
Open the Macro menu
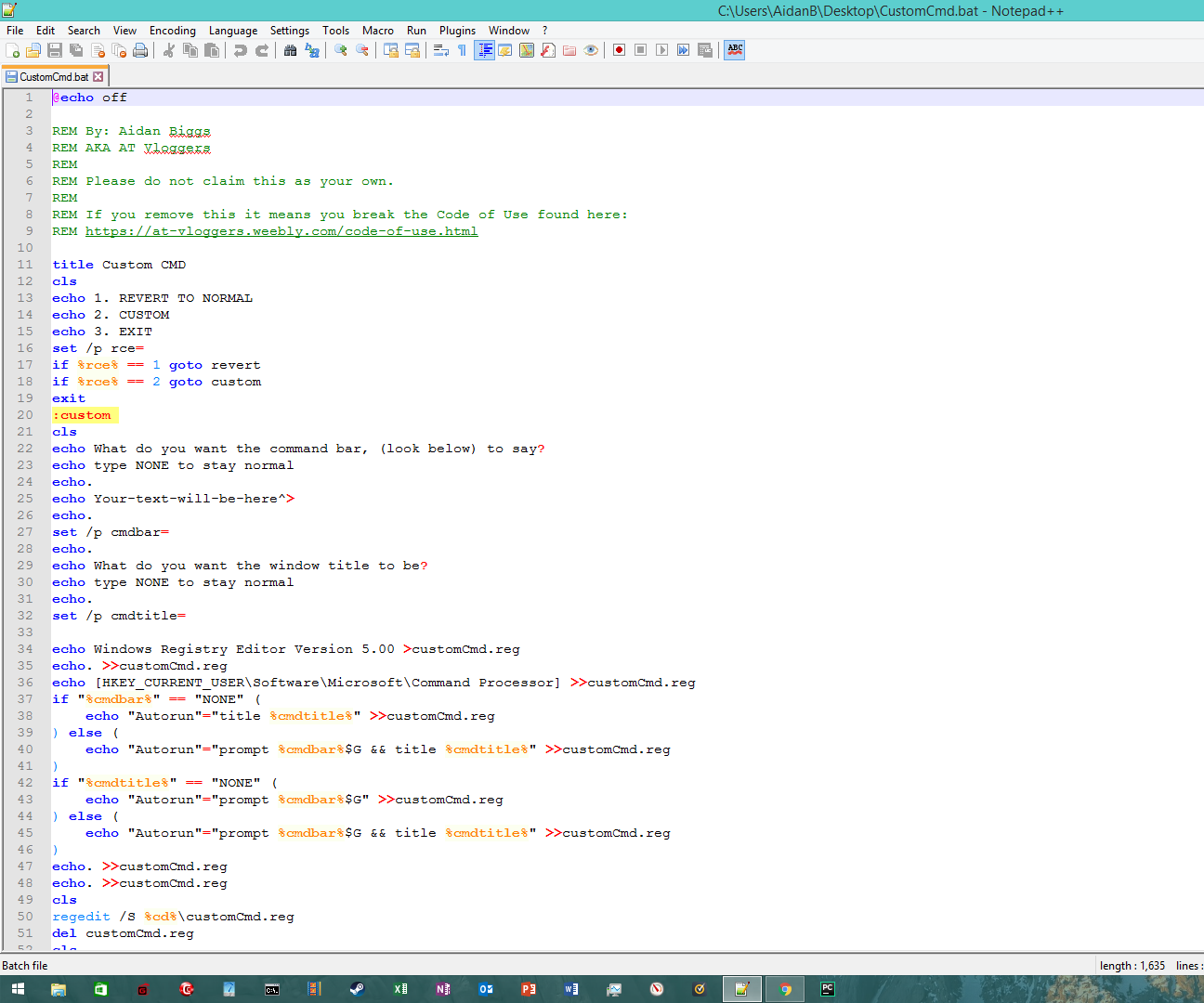pos(378,30)
